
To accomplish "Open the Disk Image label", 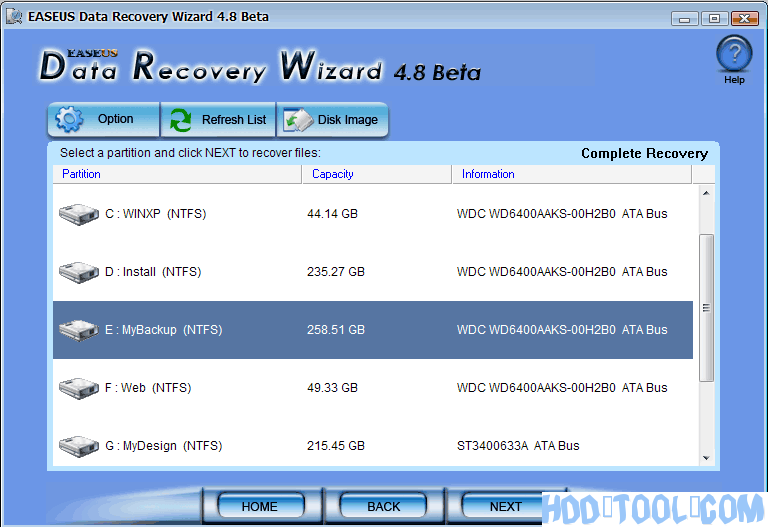I will [x=348, y=120].
